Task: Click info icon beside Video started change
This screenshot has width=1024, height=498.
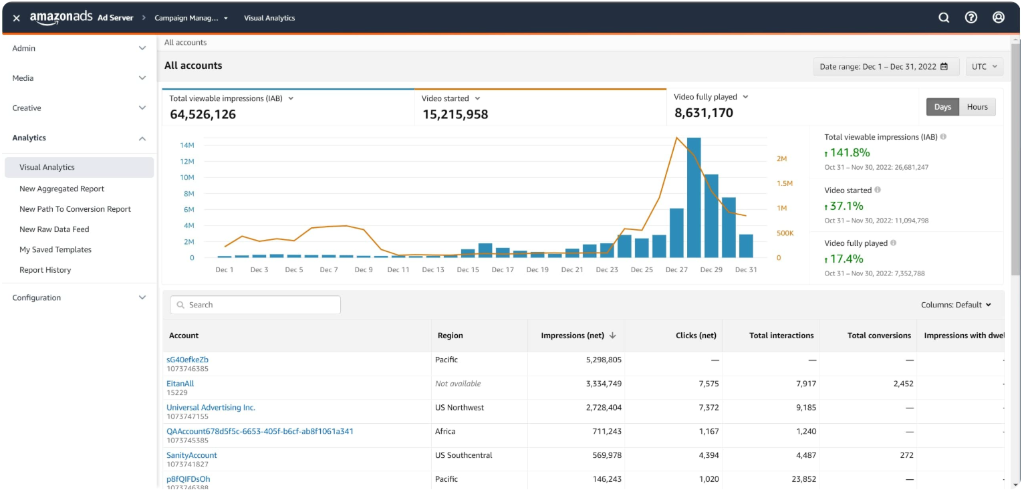Action: coord(877,190)
